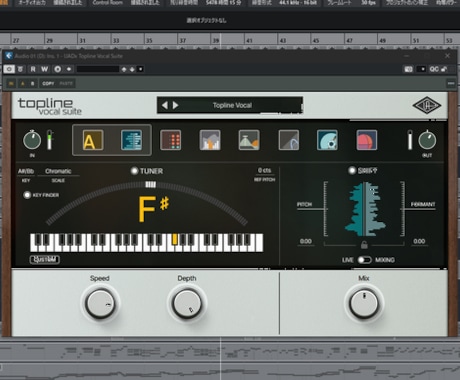Open the KEY dropdown showing A#/Bb
The height and width of the screenshot is (380, 460).
click(x=26, y=171)
